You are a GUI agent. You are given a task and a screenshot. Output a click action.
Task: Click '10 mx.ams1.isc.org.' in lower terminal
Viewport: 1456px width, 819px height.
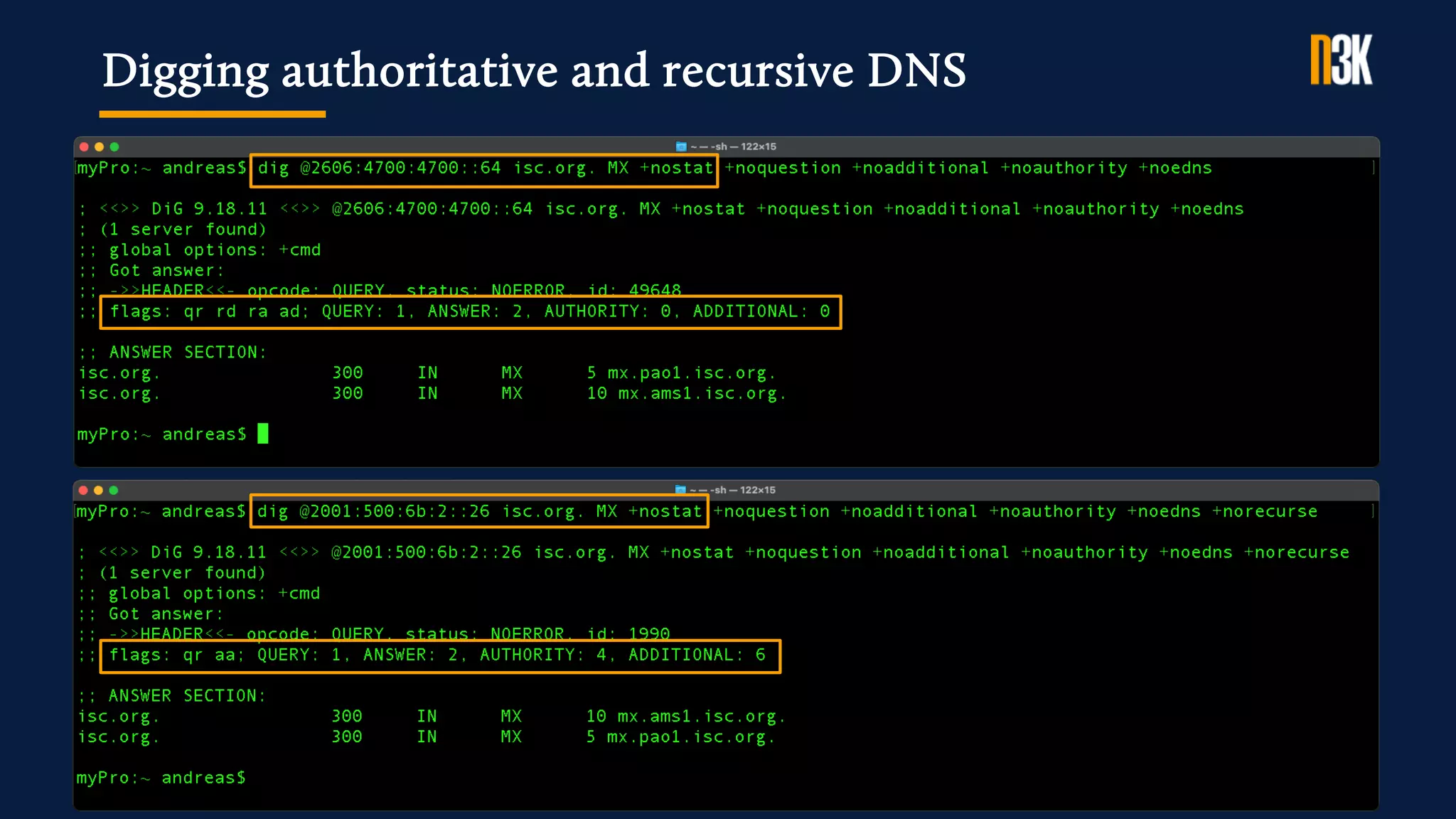pyautogui.click(x=686, y=717)
